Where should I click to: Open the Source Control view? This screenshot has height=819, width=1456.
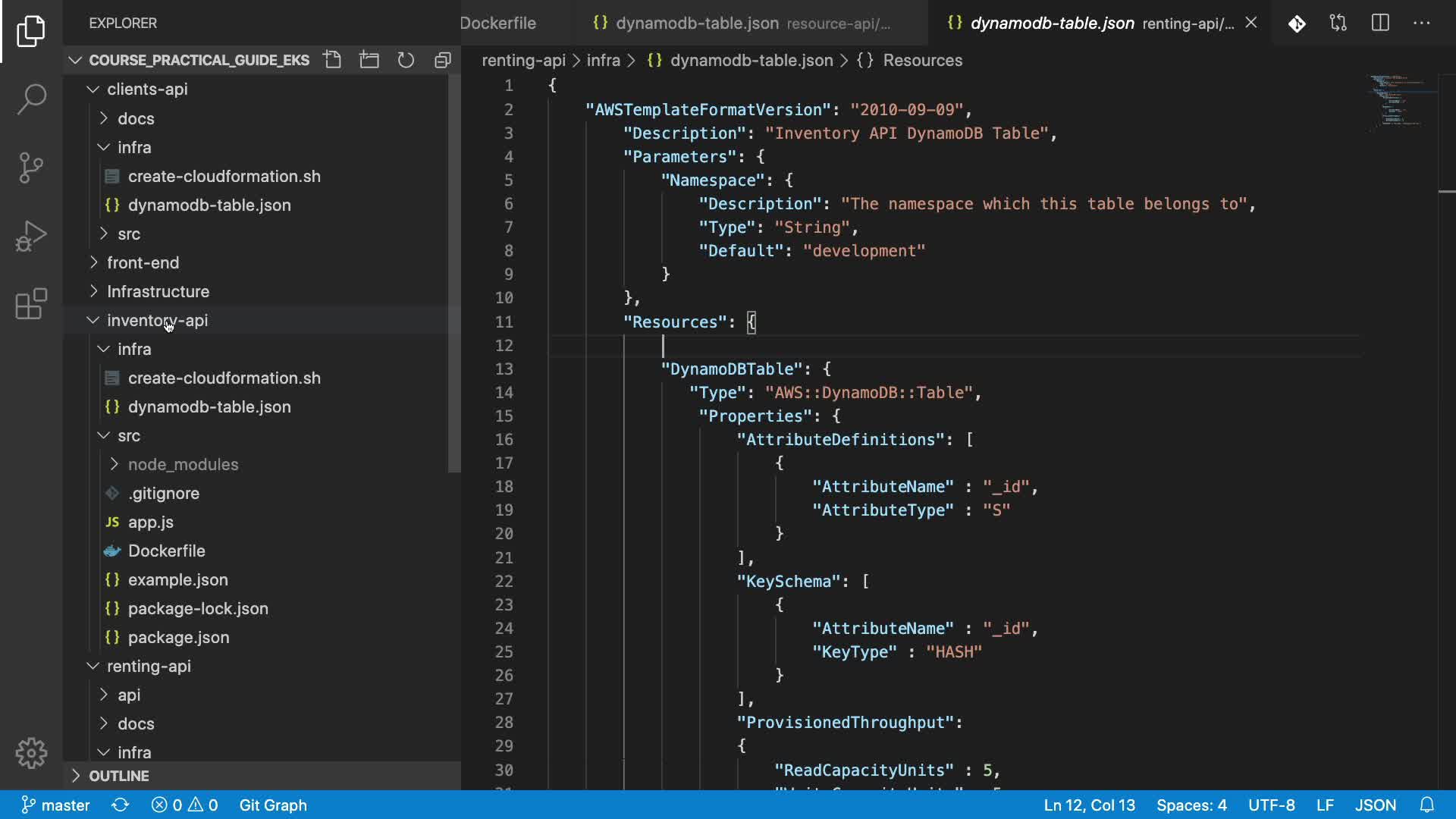click(x=31, y=168)
